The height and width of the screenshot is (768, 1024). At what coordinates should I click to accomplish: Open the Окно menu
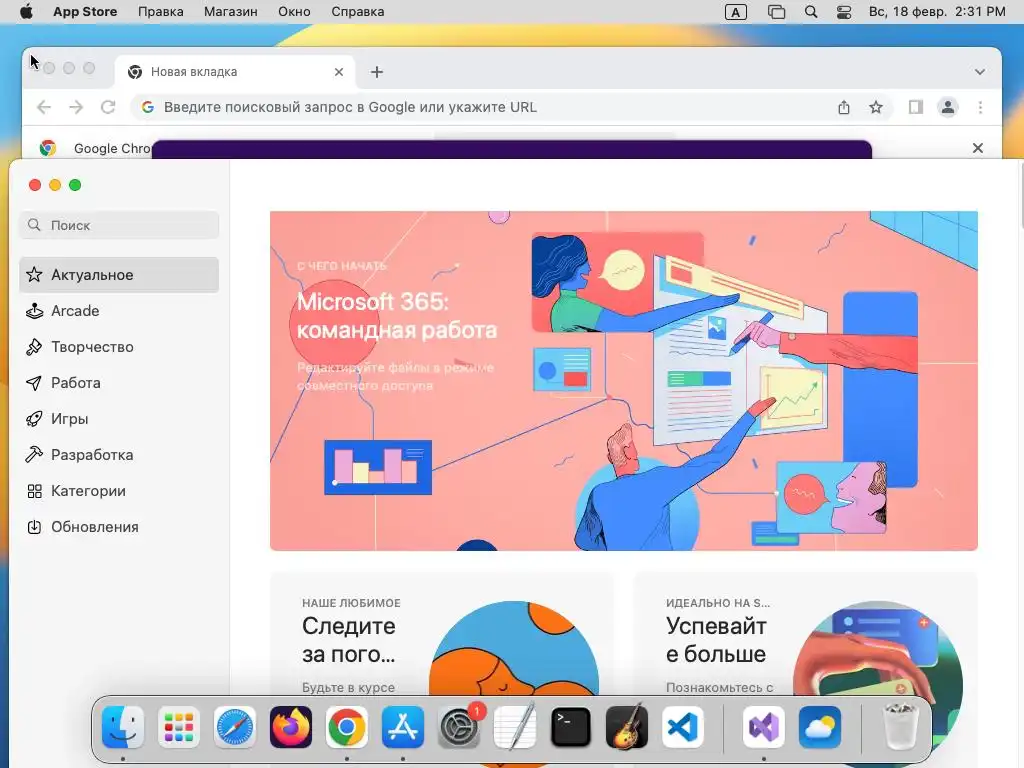click(294, 12)
